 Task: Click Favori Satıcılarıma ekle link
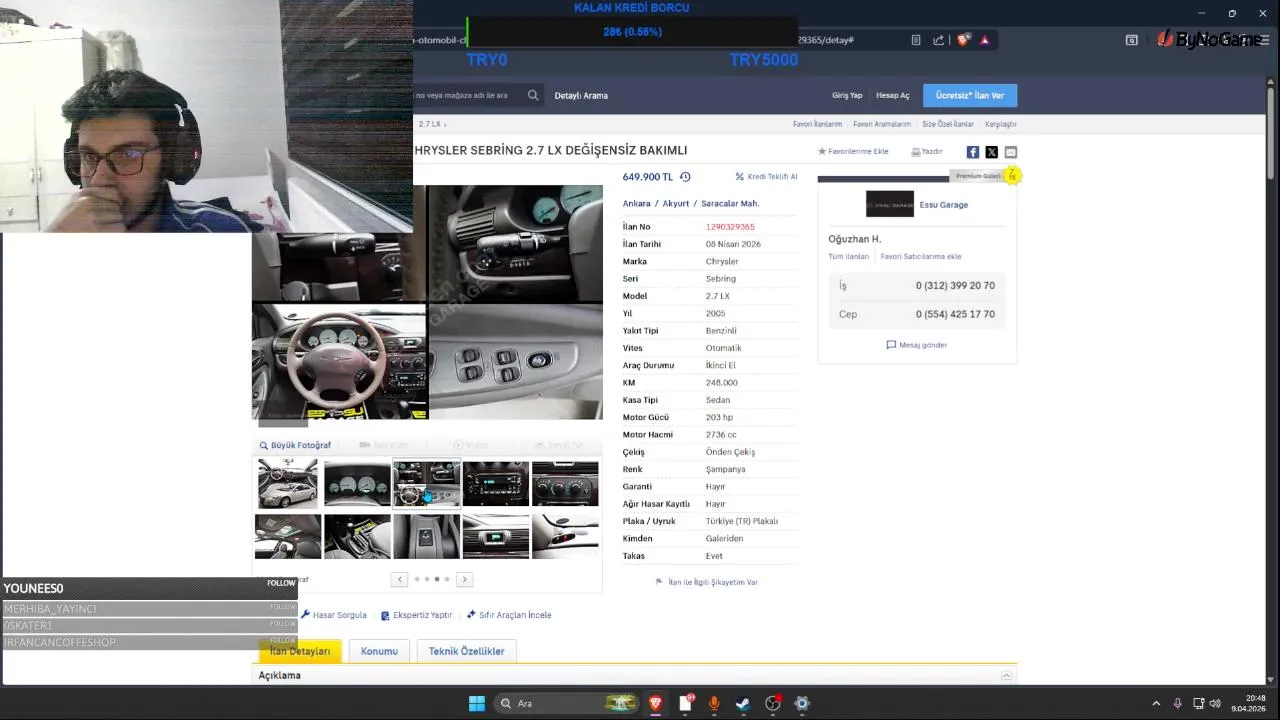coord(920,257)
